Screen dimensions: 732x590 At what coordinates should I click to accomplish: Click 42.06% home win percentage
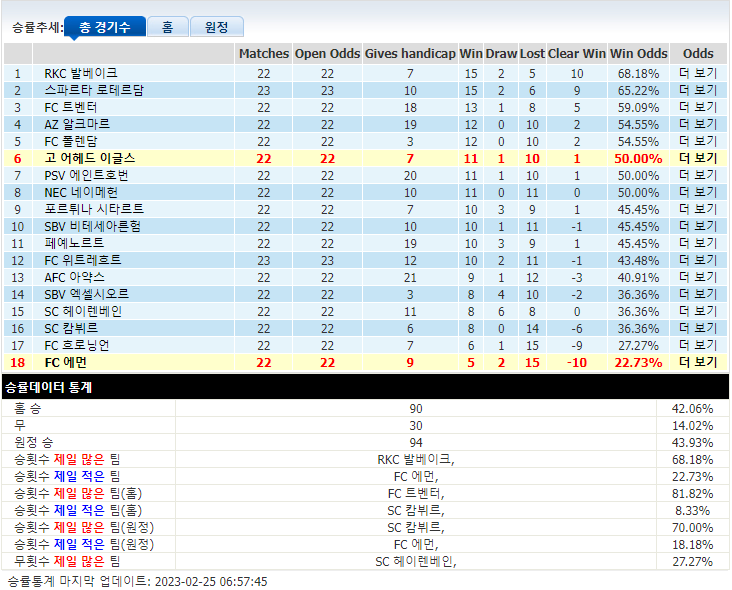coord(692,409)
